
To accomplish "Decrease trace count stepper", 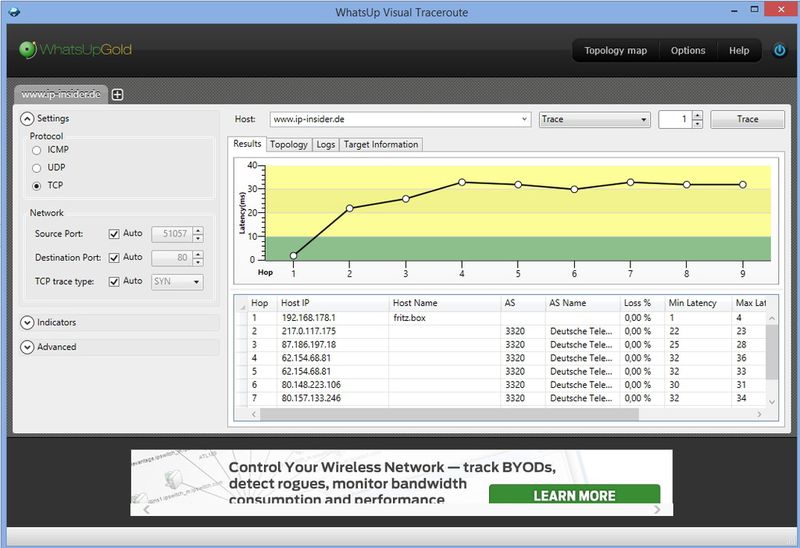I will tap(698, 124).
